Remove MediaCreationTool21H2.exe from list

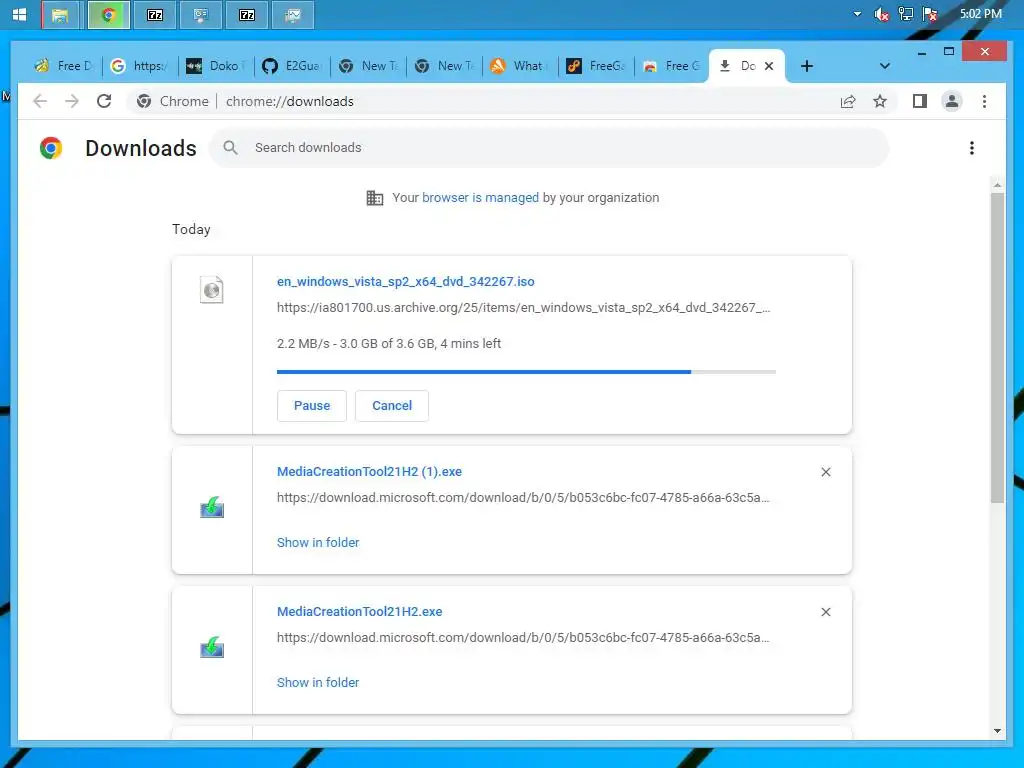click(825, 612)
